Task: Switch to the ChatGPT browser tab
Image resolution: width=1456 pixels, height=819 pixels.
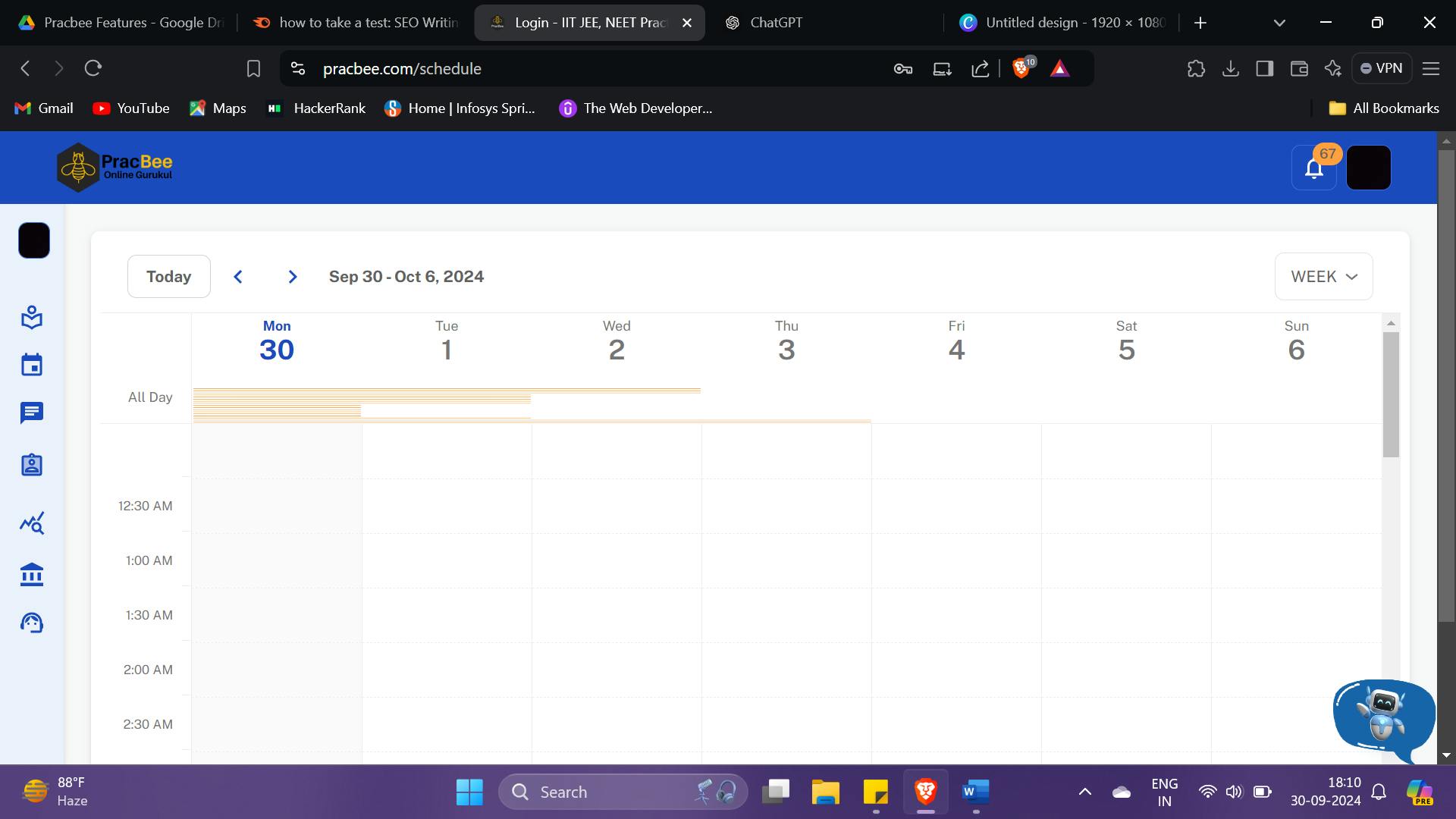Action: tap(775, 23)
